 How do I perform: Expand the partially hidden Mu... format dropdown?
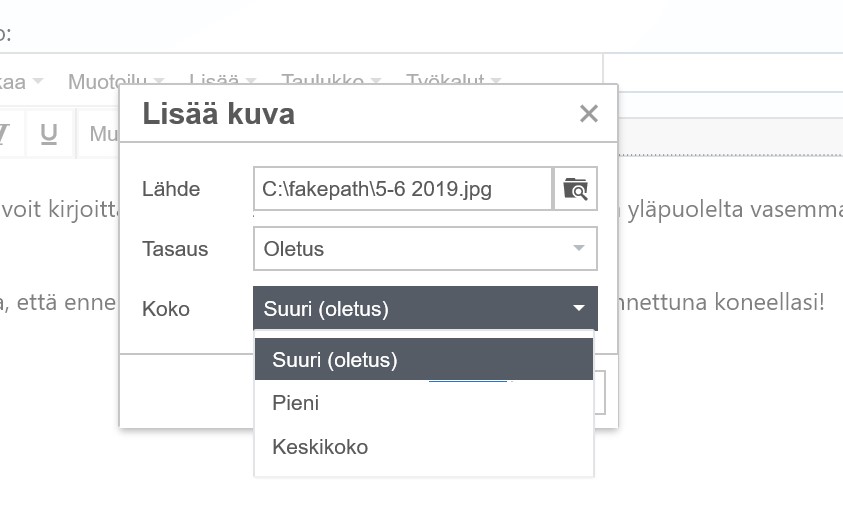tap(102, 134)
